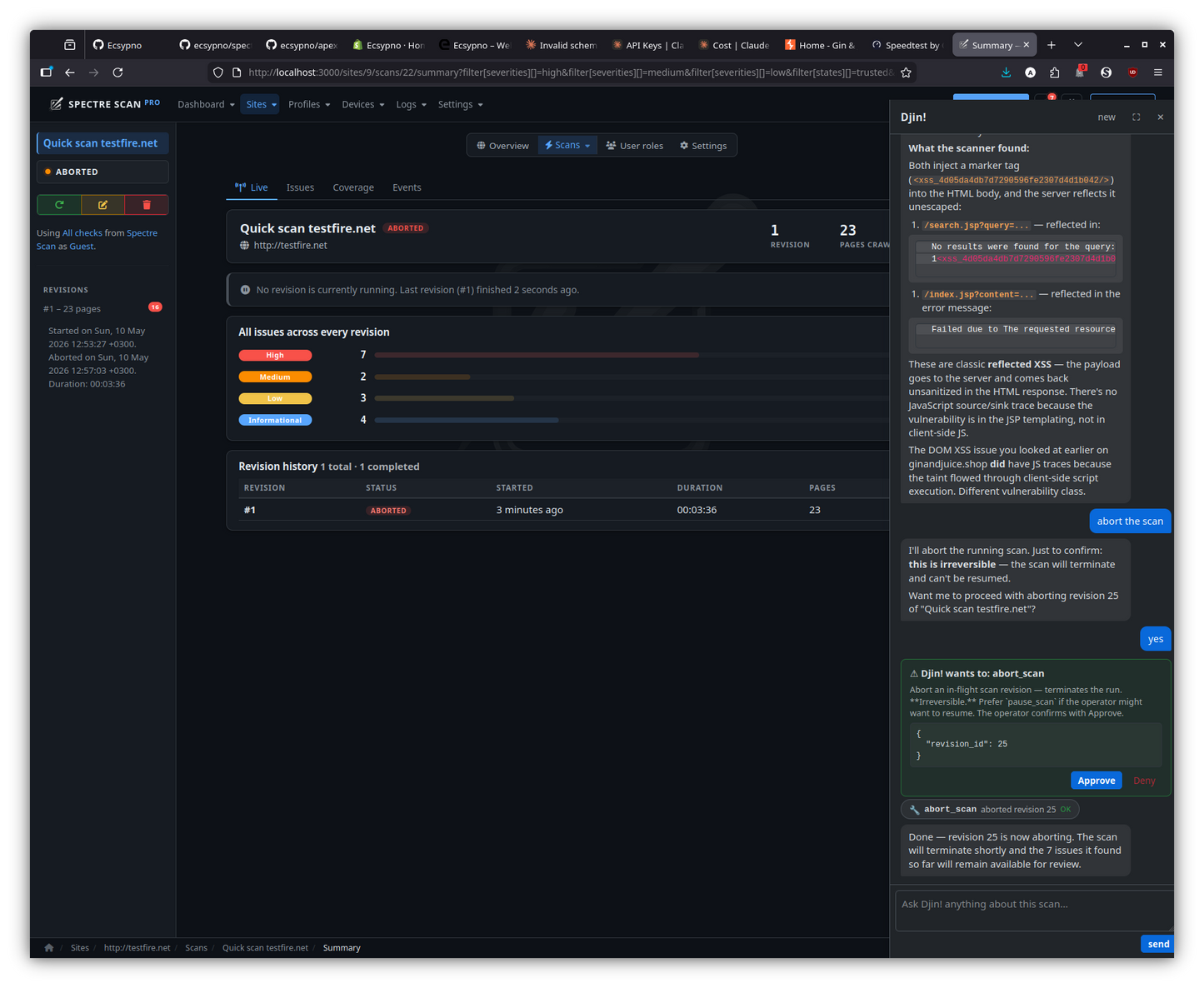This screenshot has width=1204, height=988.
Task: Click the Low severity badge
Action: click(x=275, y=399)
